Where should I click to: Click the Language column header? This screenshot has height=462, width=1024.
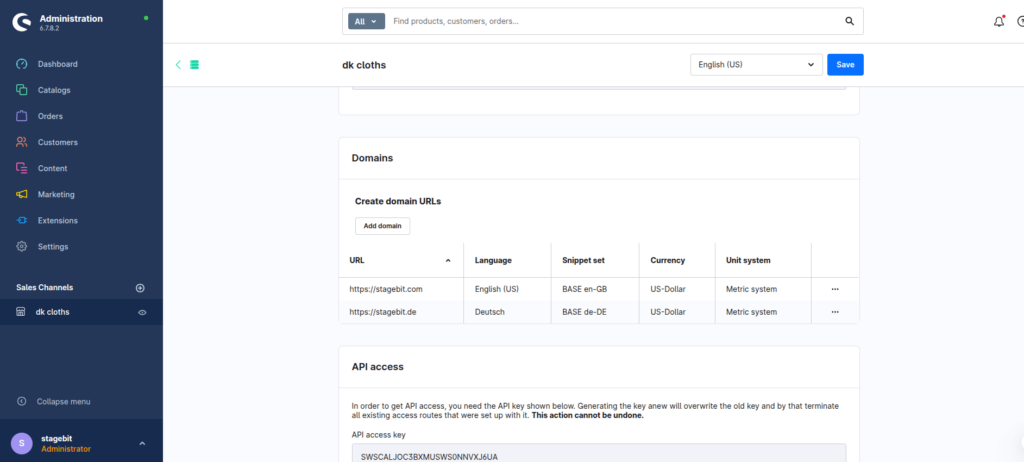pos(507,260)
